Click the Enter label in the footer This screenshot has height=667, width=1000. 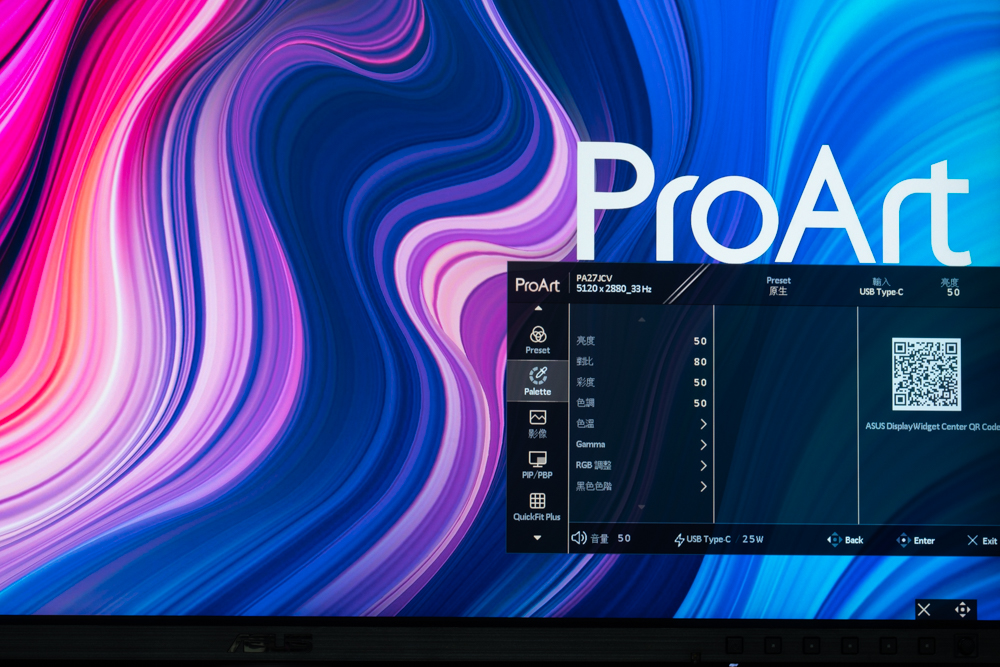pyautogui.click(x=924, y=541)
